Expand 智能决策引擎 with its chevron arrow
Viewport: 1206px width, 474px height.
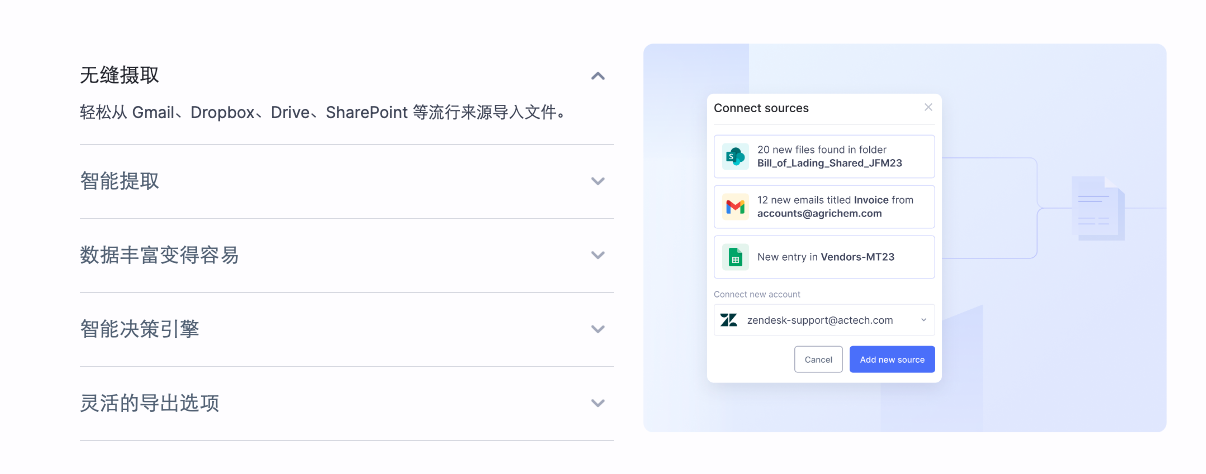[x=598, y=329]
